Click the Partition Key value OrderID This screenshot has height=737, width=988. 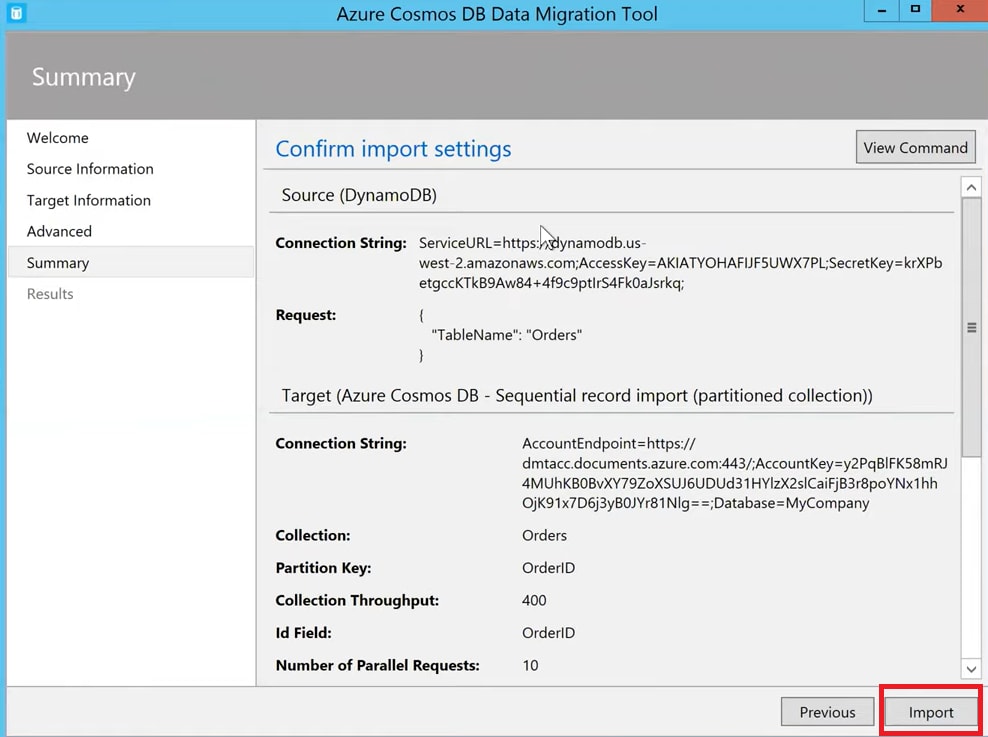[548, 568]
